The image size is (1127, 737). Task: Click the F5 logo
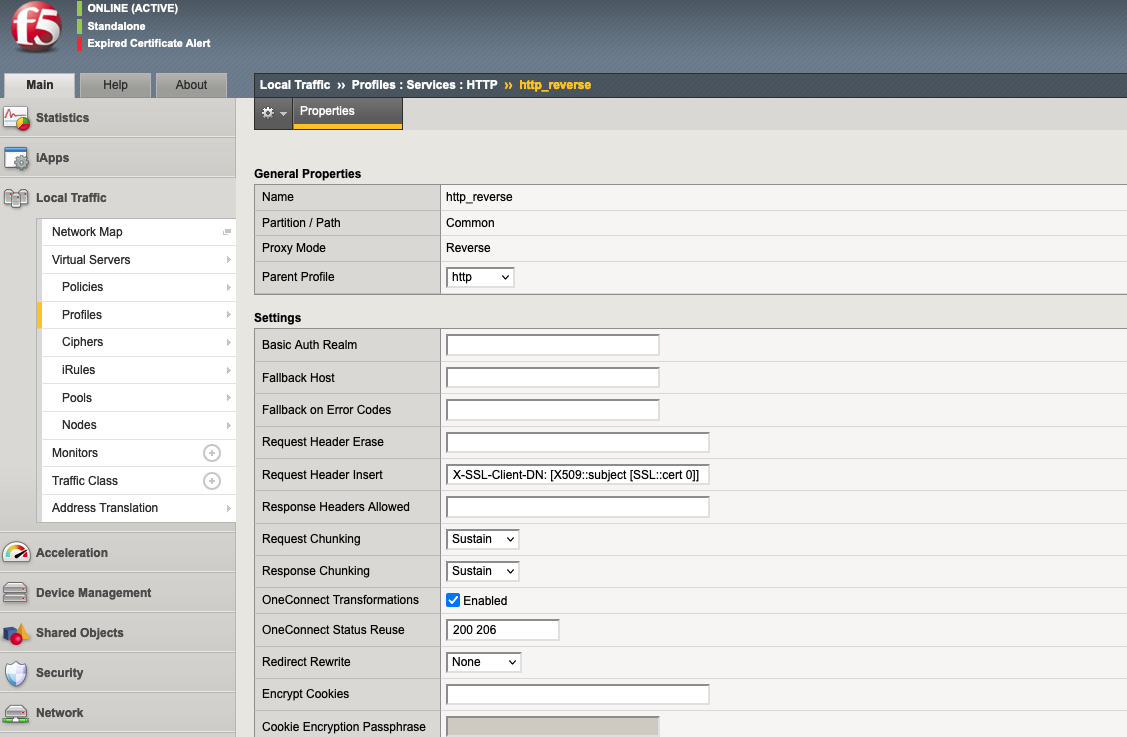pyautogui.click(x=34, y=28)
